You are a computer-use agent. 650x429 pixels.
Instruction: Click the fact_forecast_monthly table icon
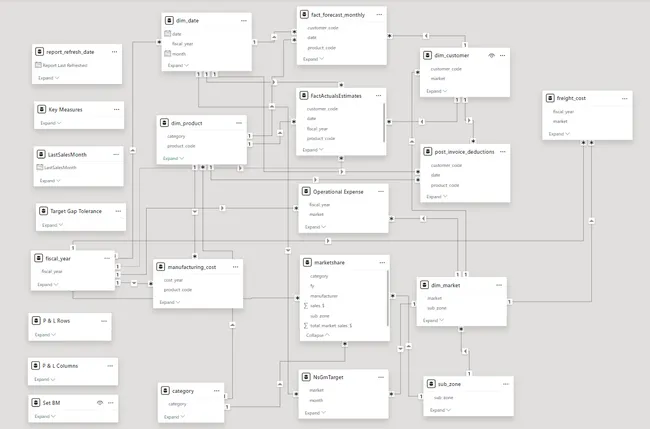[304, 15]
